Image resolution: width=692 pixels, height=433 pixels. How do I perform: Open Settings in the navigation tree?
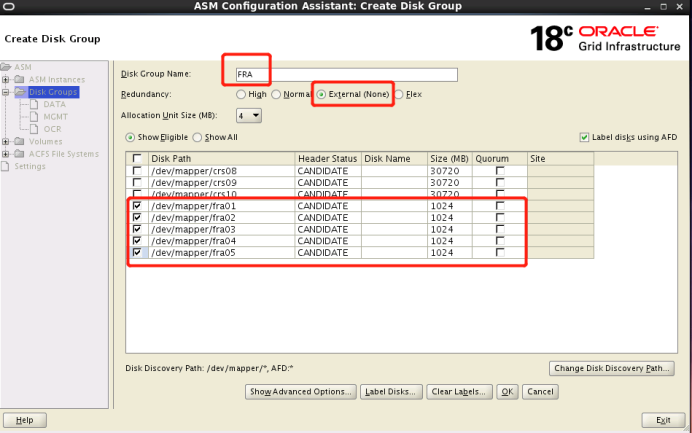[x=30, y=166]
